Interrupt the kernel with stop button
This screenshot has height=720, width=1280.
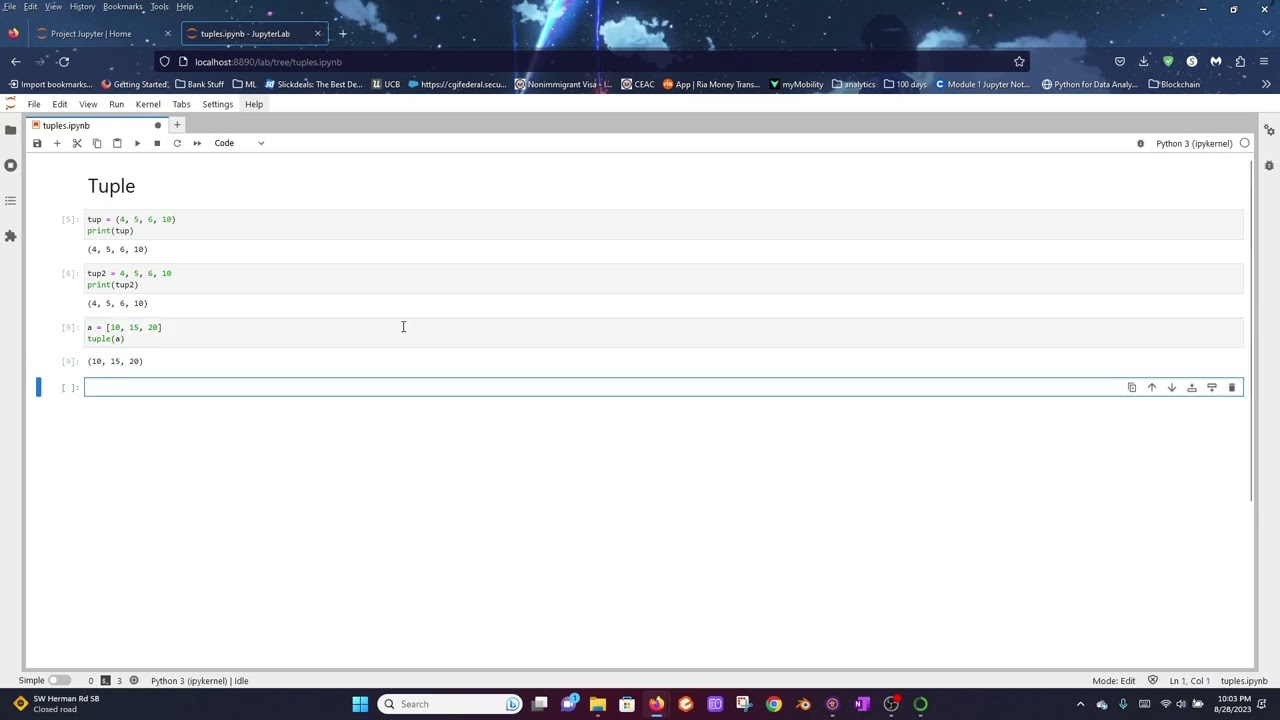157,143
